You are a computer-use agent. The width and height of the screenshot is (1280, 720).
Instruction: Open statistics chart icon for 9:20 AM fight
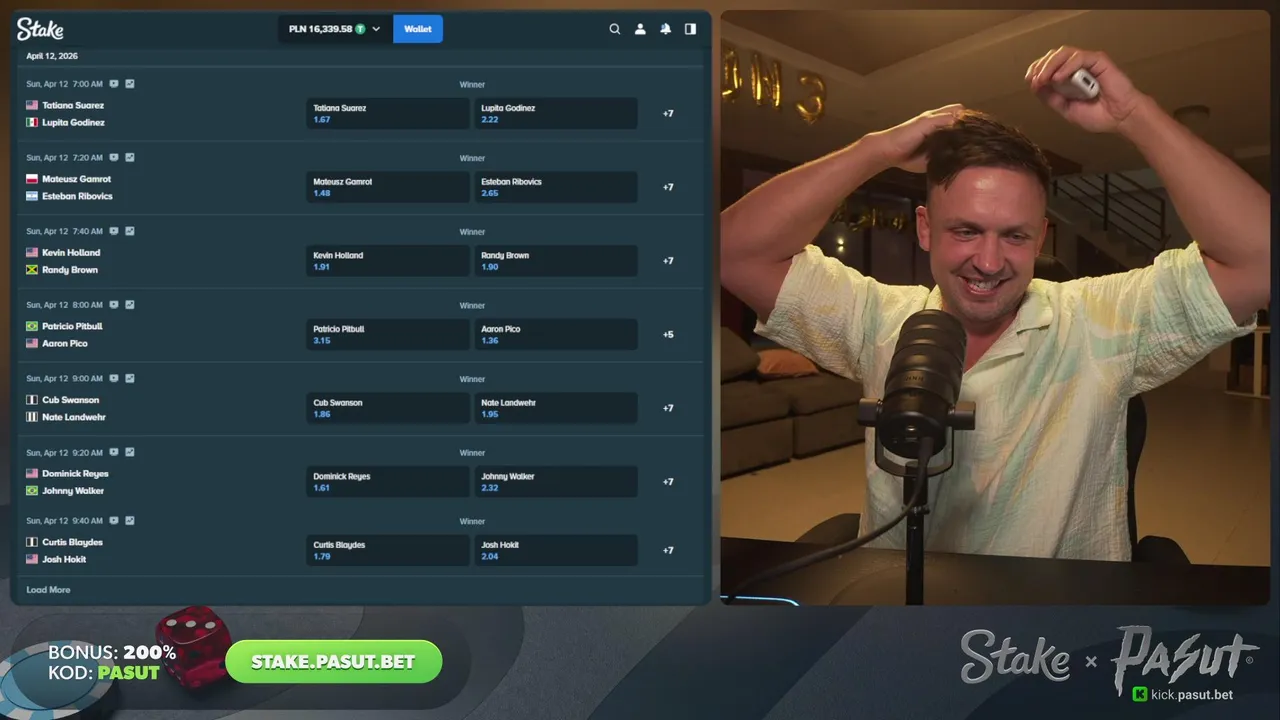pyautogui.click(x=130, y=452)
